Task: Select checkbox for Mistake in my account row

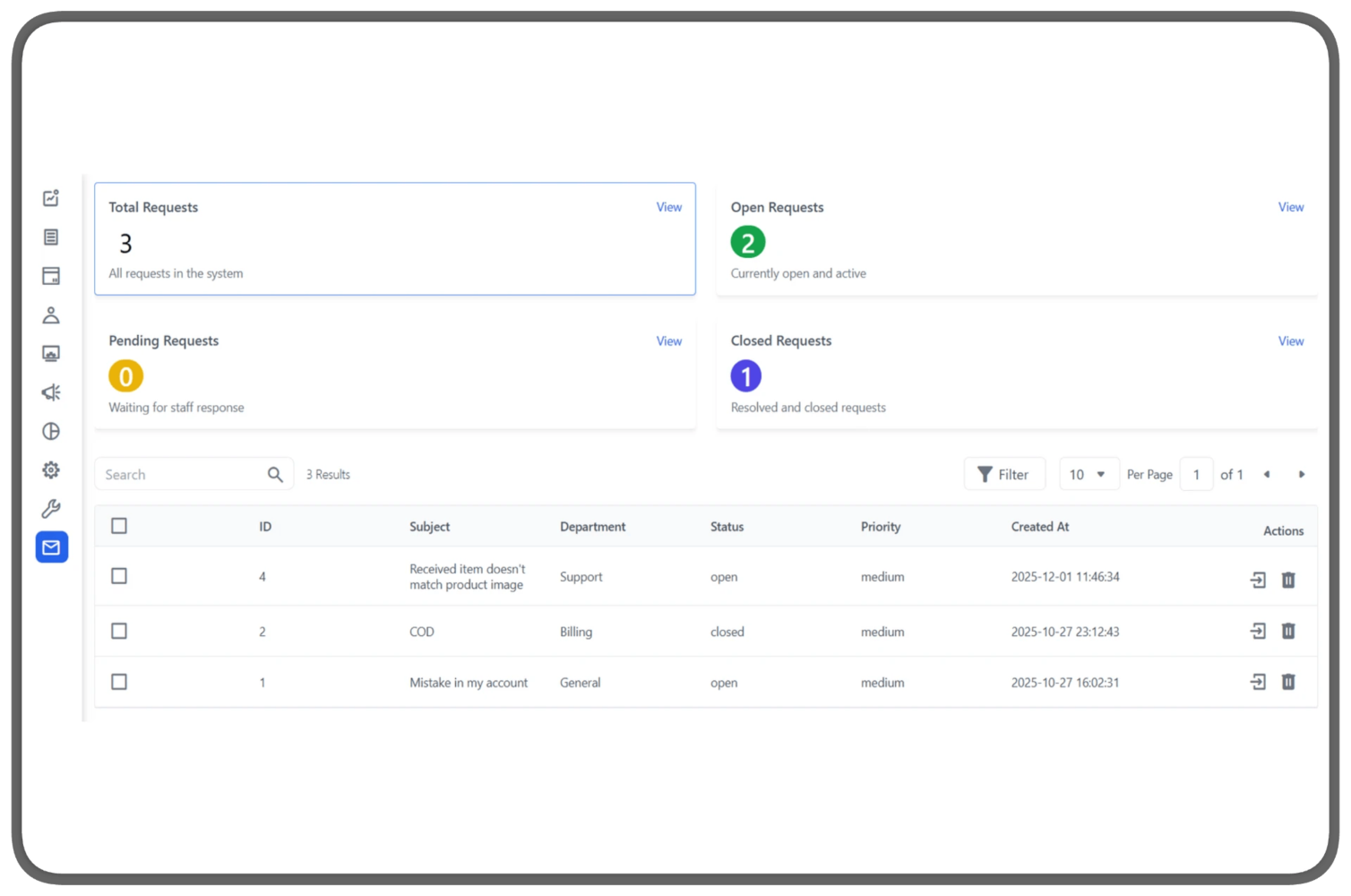Action: pyautogui.click(x=119, y=682)
